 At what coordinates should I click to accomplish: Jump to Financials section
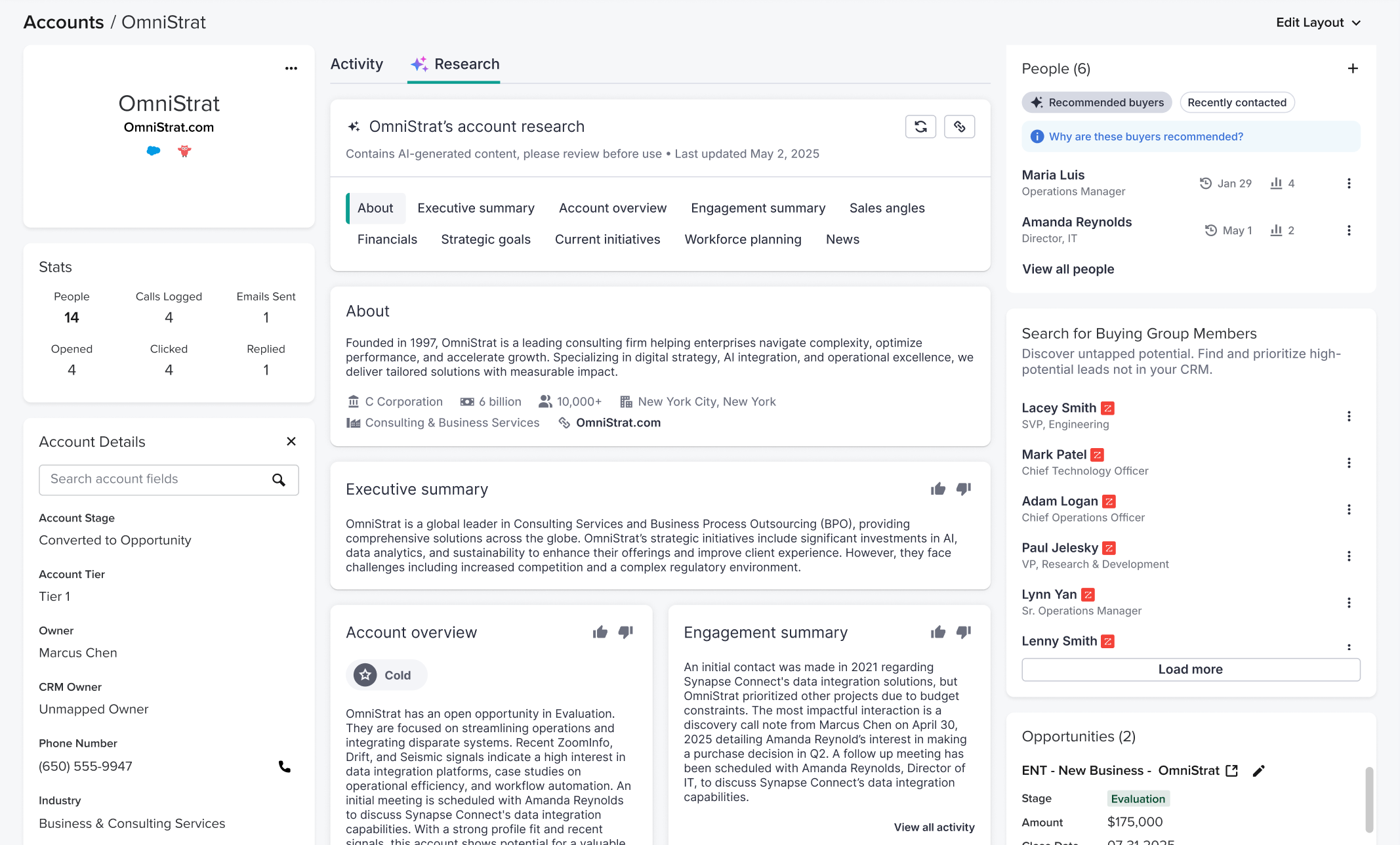coord(387,239)
